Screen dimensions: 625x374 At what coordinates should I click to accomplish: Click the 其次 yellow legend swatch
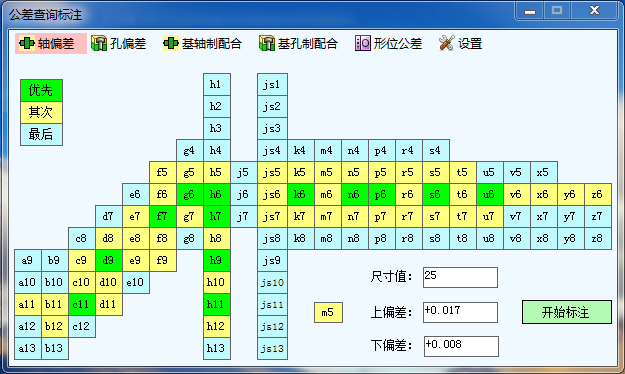41,112
